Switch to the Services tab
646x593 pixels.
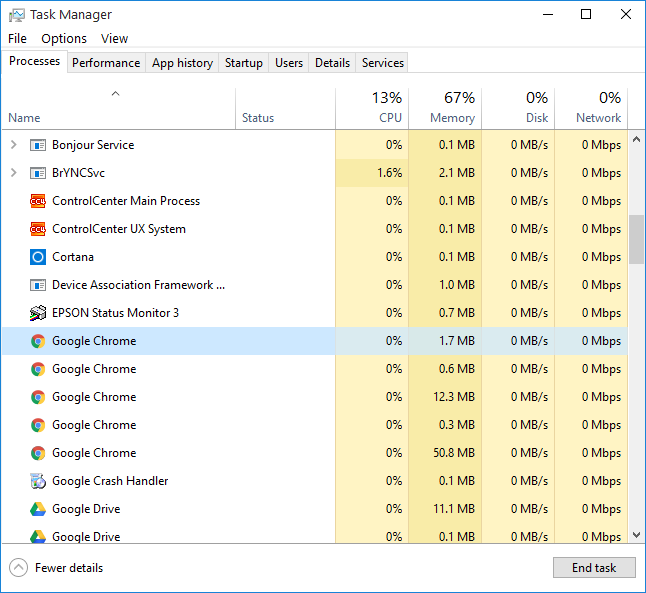[382, 63]
